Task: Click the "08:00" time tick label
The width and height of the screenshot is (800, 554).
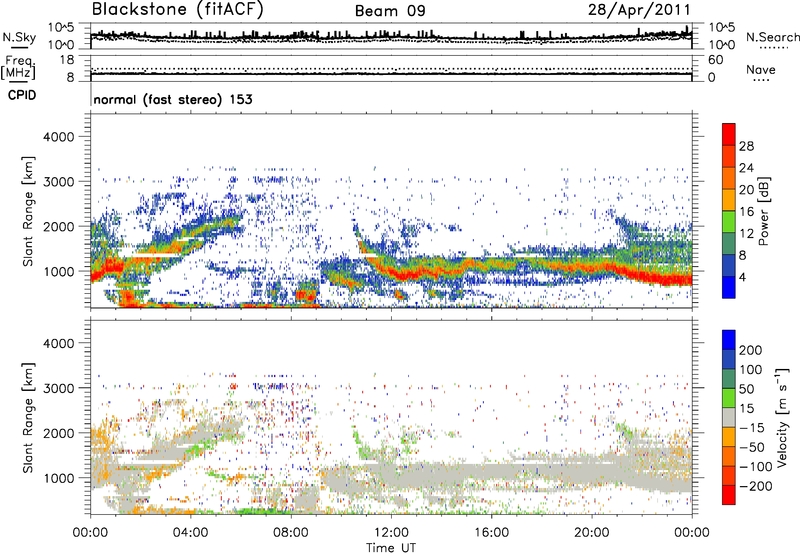Action: tap(290, 533)
